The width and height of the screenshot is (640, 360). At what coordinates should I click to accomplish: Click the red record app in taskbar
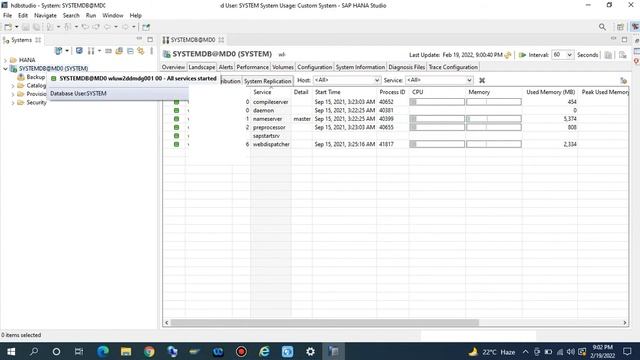(x=241, y=351)
